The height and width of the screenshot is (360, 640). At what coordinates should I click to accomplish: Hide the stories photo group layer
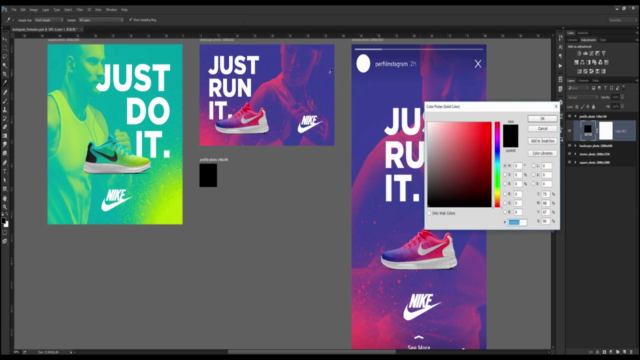click(x=569, y=154)
